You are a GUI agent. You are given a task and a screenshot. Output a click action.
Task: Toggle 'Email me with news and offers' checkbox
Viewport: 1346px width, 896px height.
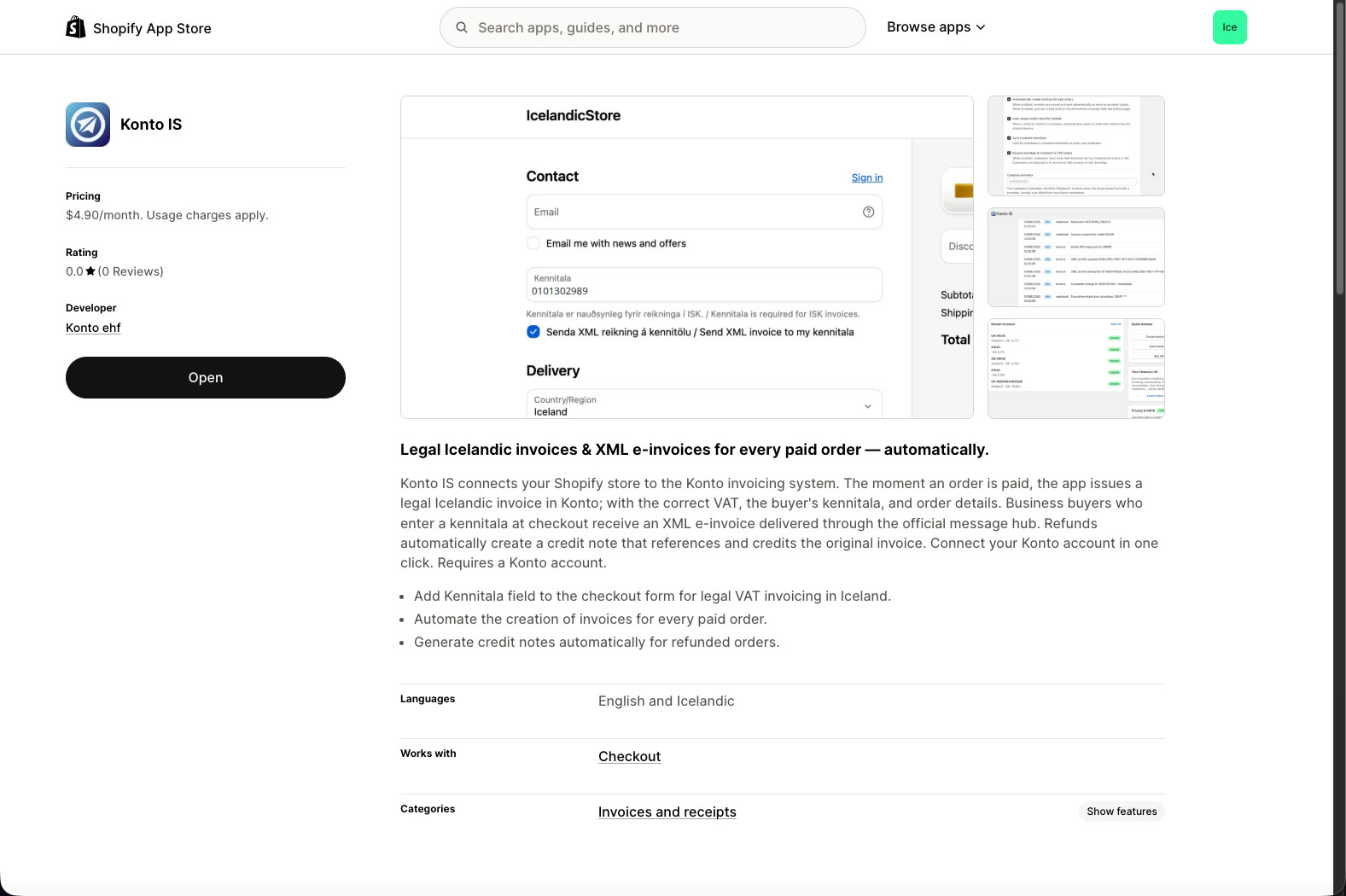533,243
